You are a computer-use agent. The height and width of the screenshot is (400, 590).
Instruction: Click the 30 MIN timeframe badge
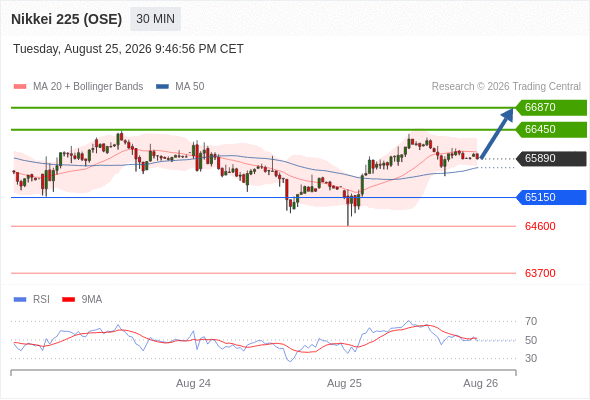(155, 19)
